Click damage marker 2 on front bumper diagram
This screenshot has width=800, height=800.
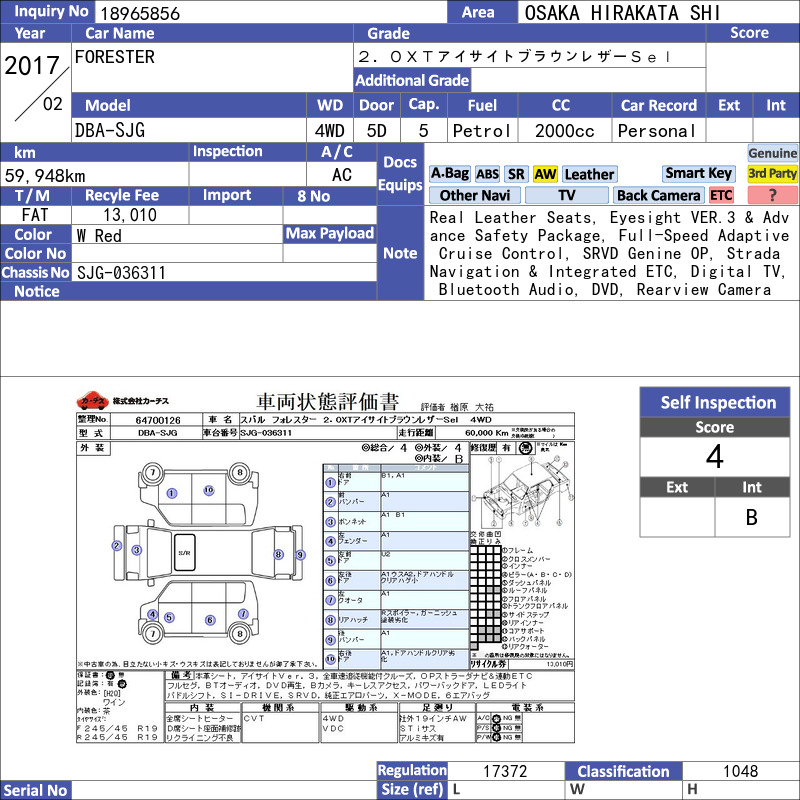117,545
